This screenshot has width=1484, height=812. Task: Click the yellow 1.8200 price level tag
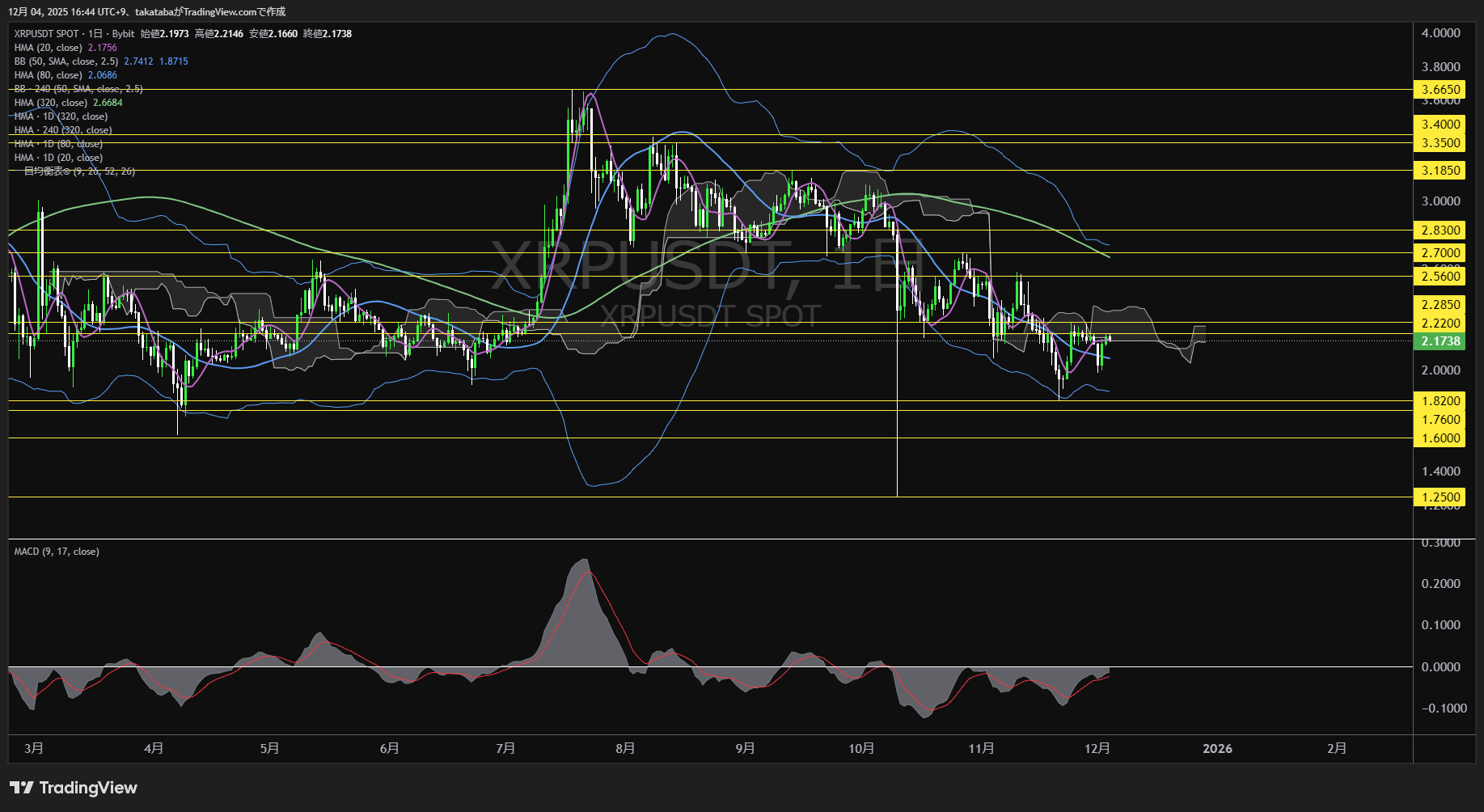point(1440,401)
